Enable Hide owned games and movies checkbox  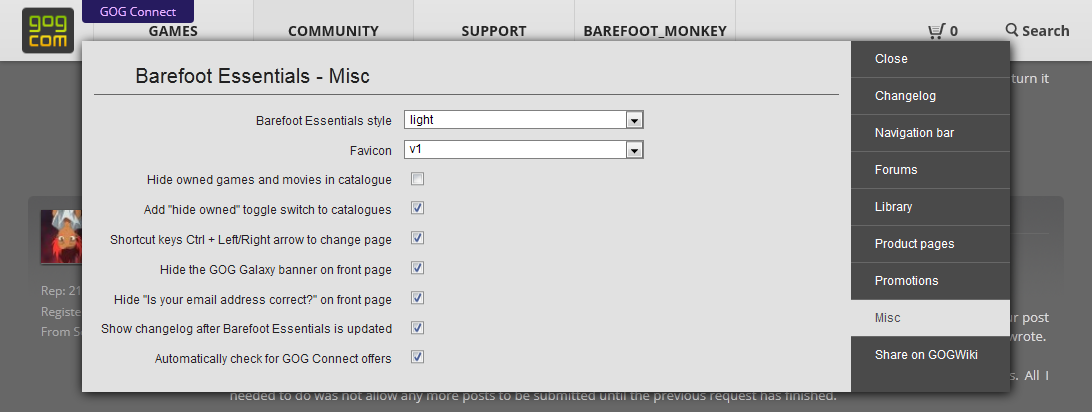point(418,180)
